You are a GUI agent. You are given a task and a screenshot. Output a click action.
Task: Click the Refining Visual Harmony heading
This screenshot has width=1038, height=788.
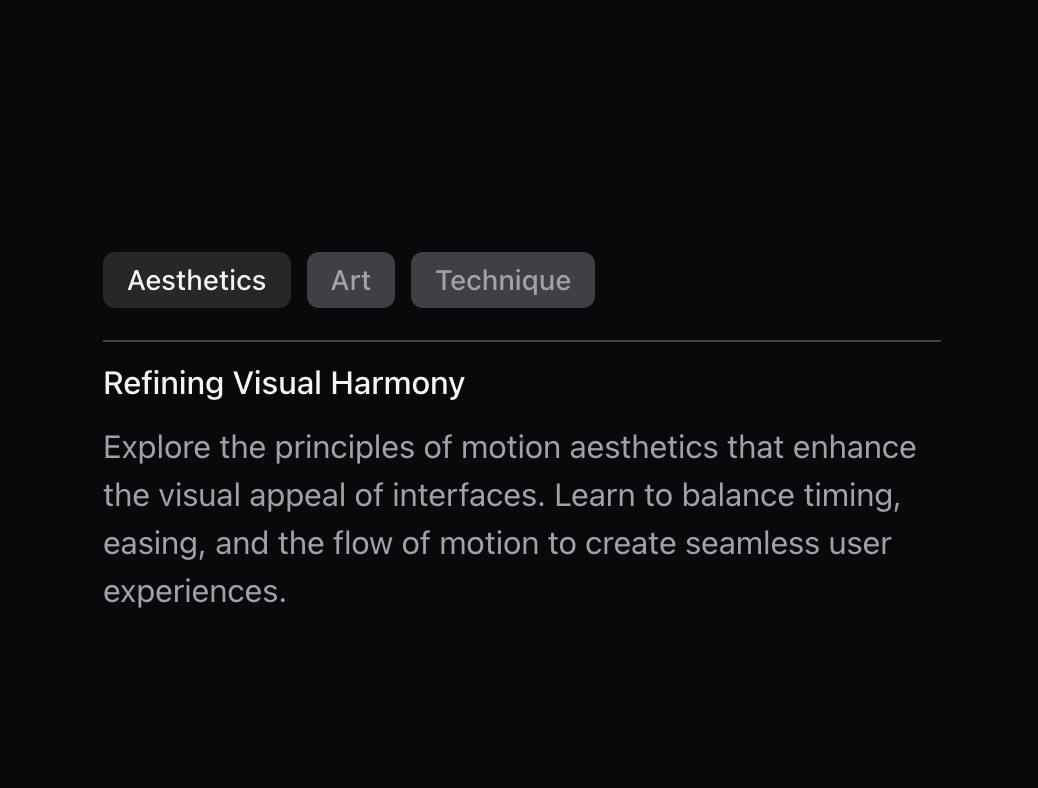(x=284, y=383)
